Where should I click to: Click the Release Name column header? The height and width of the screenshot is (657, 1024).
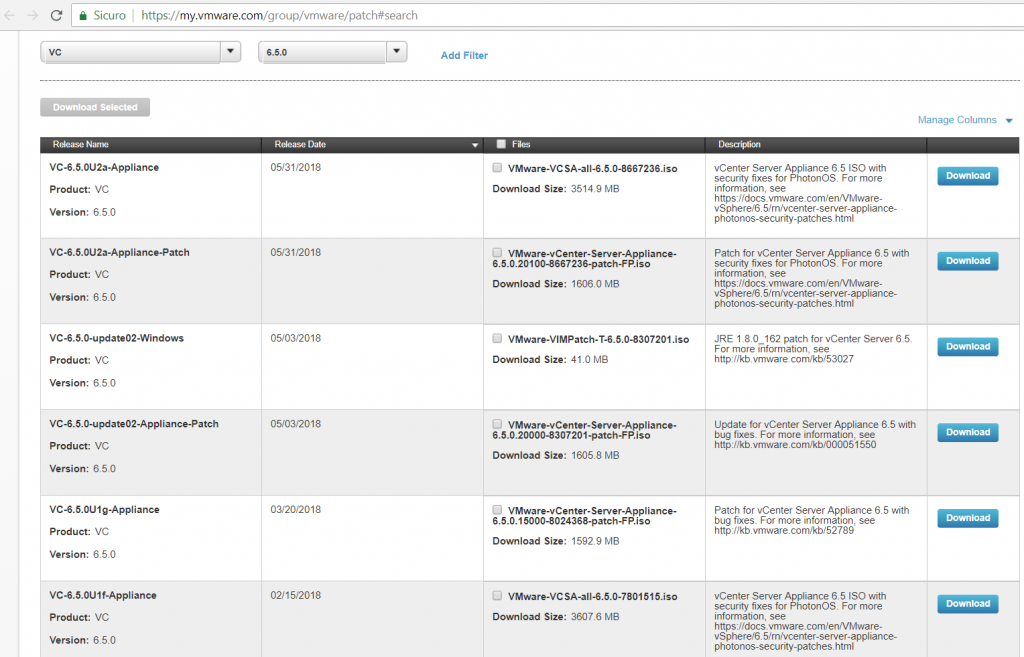pyautogui.click(x=81, y=144)
